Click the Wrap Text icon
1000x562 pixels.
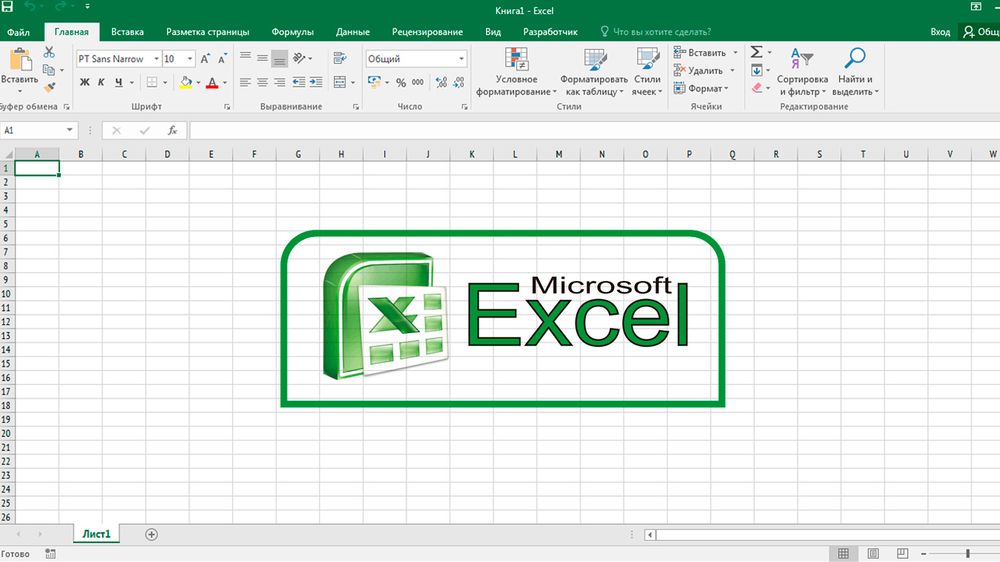coord(340,58)
